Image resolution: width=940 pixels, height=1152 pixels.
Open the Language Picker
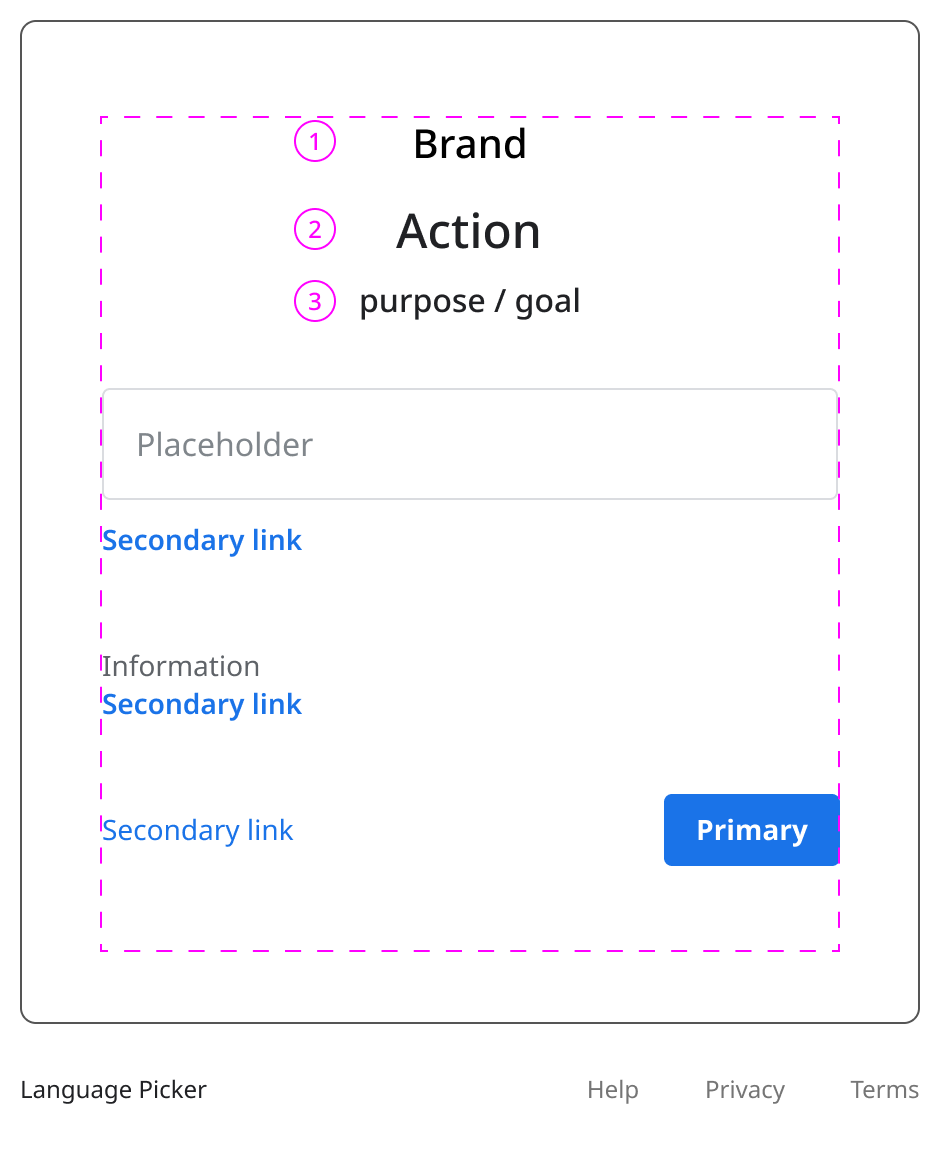click(x=114, y=1089)
